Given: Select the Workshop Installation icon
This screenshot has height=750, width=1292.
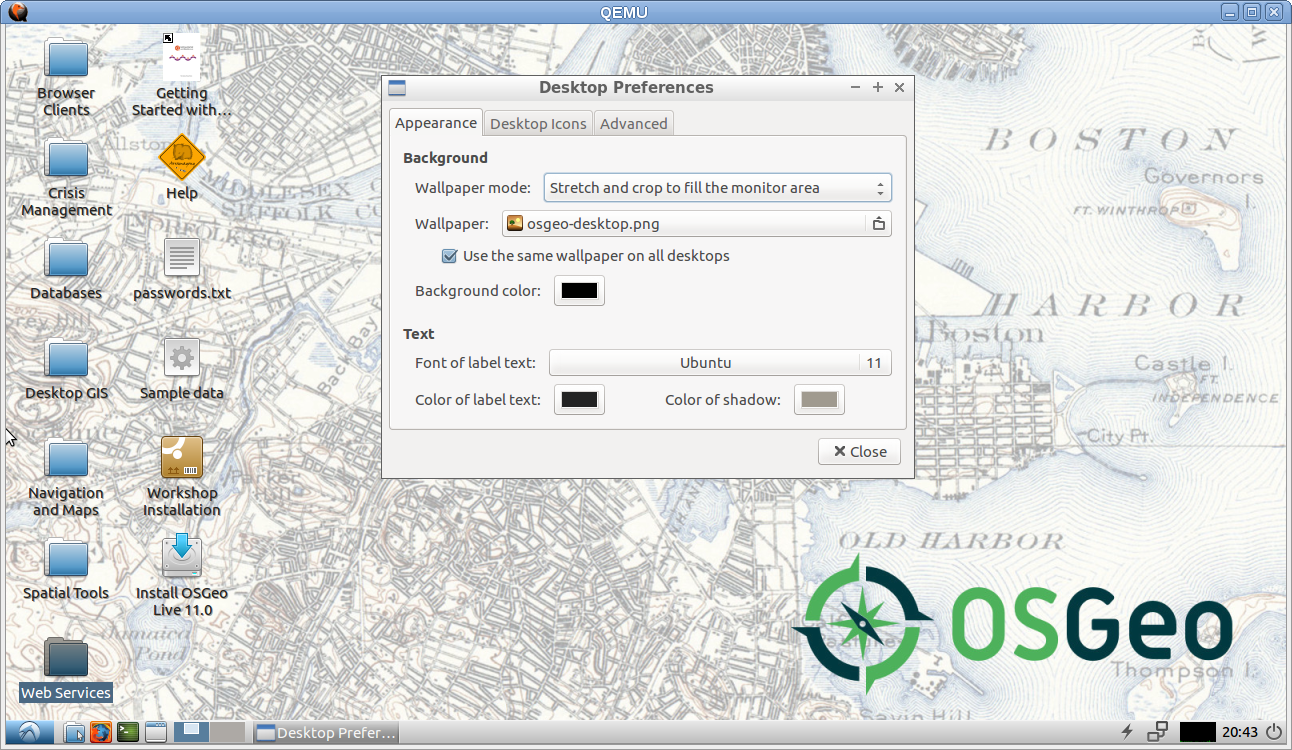Looking at the screenshot, I should tap(182, 458).
